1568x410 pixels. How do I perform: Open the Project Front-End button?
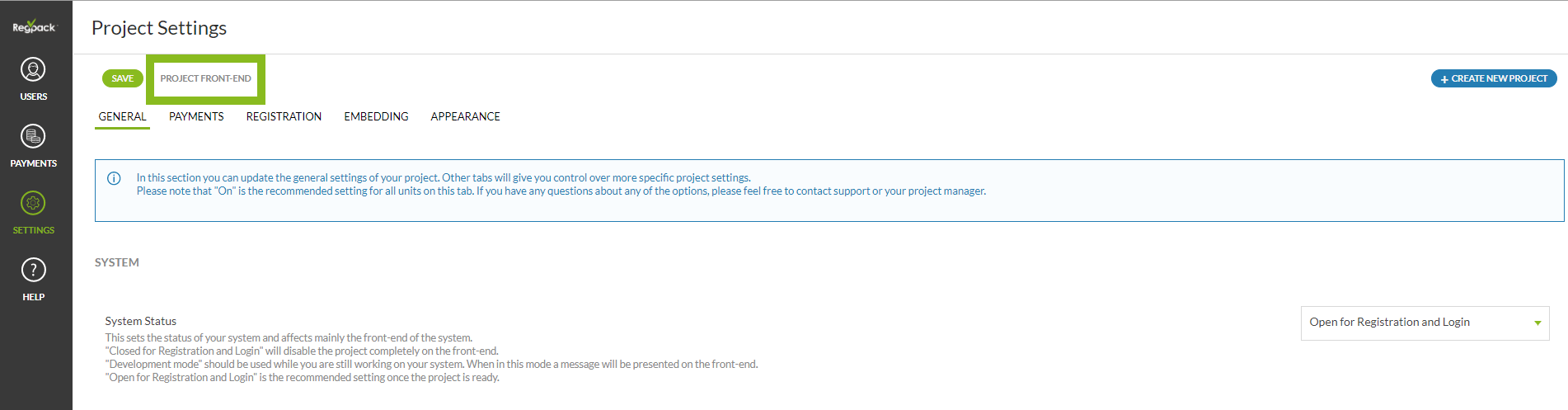[205, 78]
